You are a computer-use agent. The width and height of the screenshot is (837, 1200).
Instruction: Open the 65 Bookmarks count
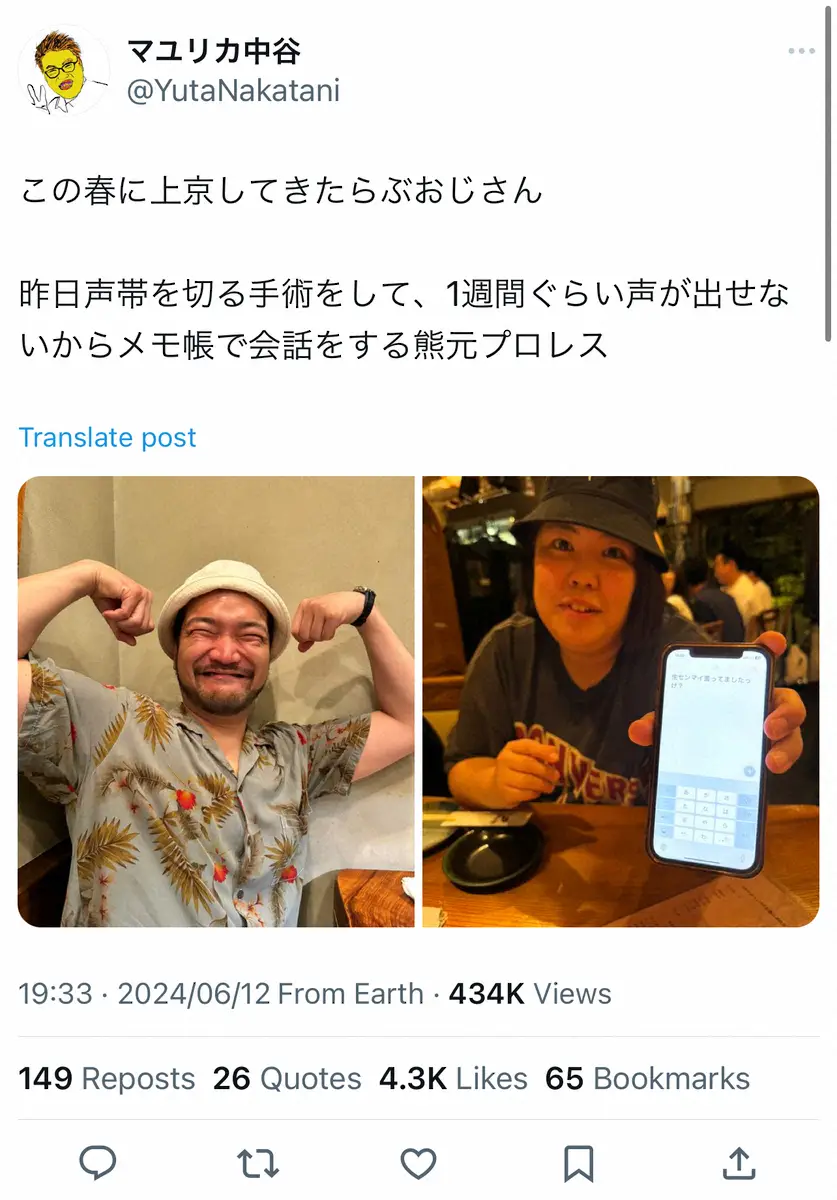647,1078
